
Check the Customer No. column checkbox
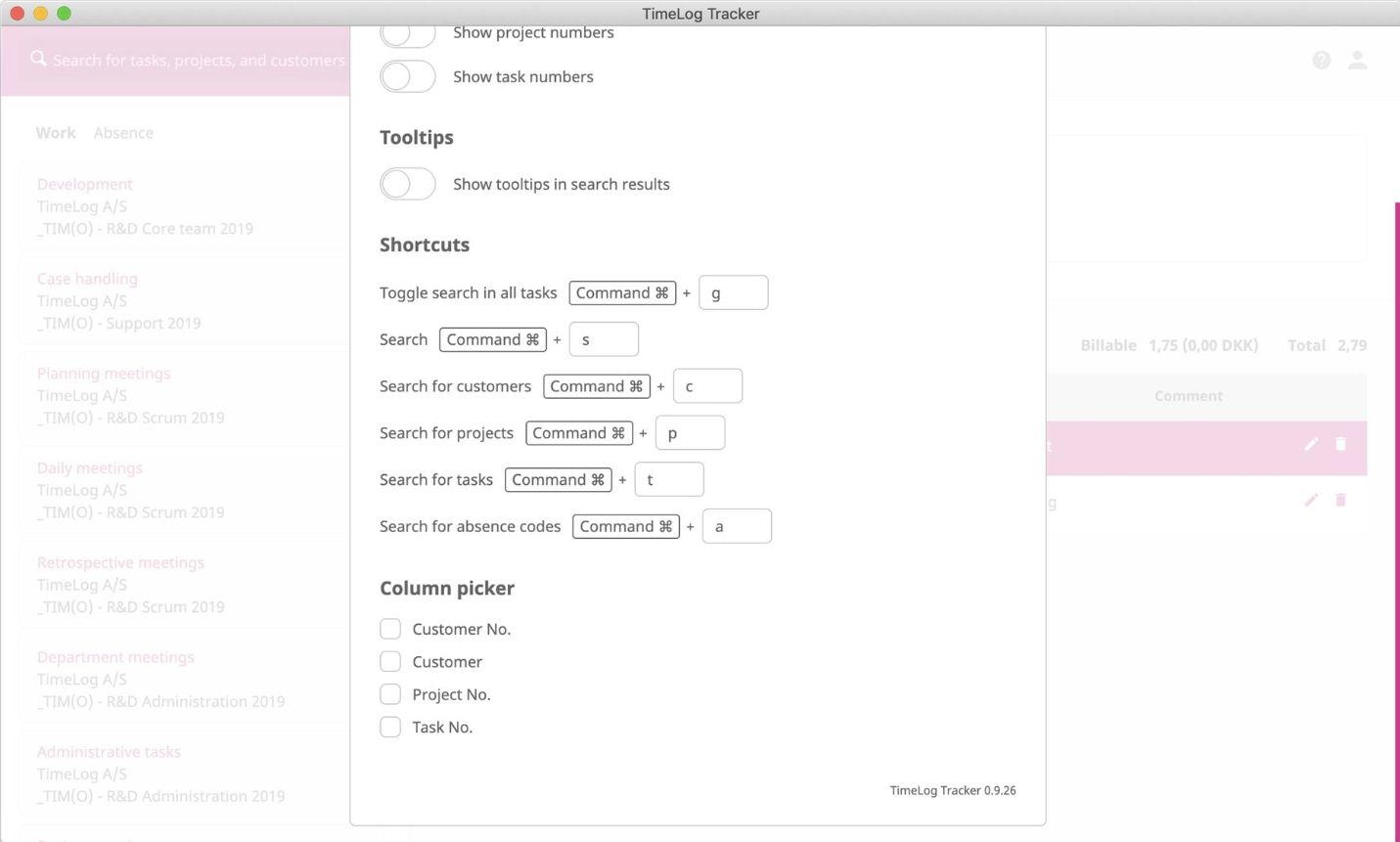coord(390,629)
